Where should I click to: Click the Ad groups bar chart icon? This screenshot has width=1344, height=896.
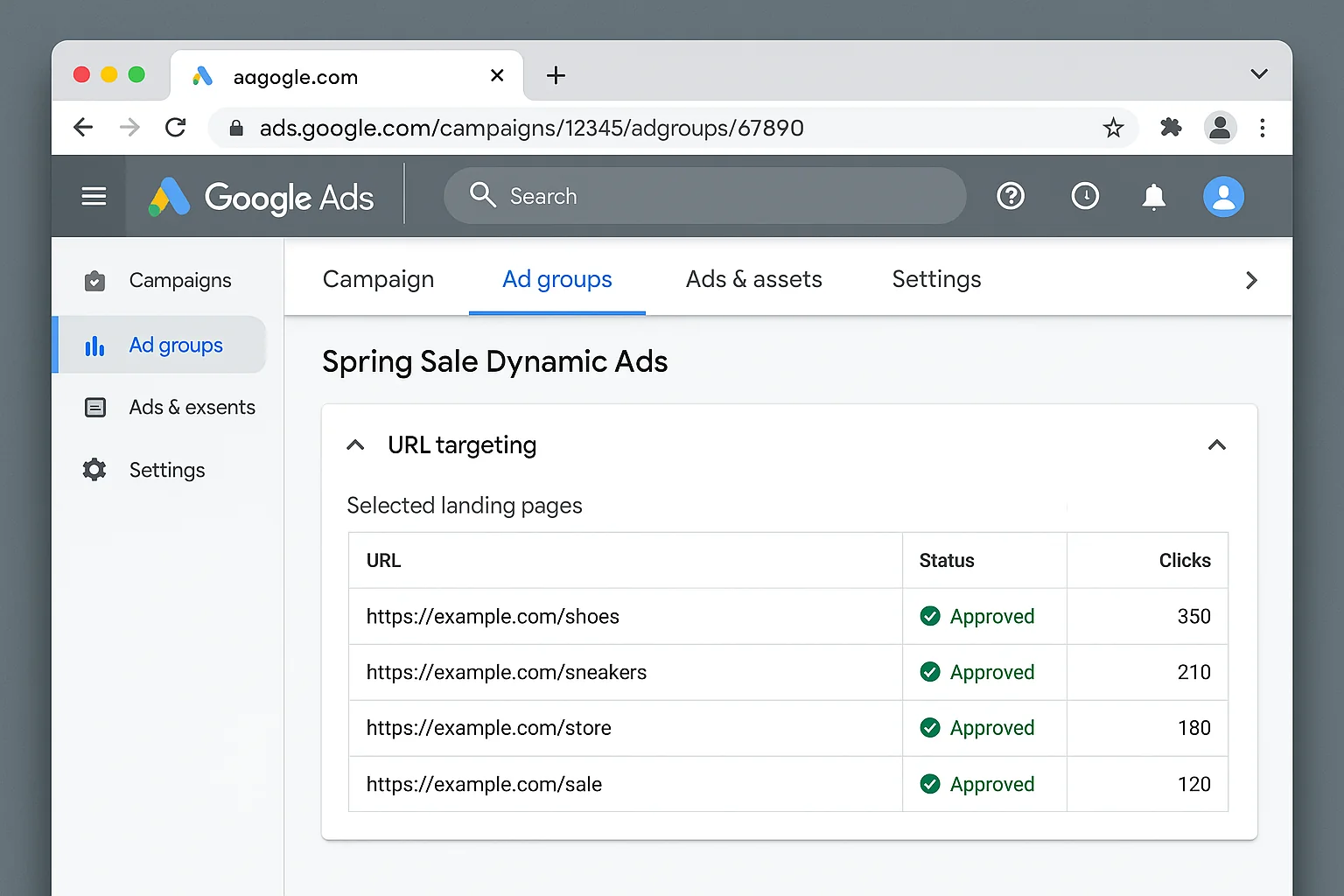pyautogui.click(x=94, y=345)
